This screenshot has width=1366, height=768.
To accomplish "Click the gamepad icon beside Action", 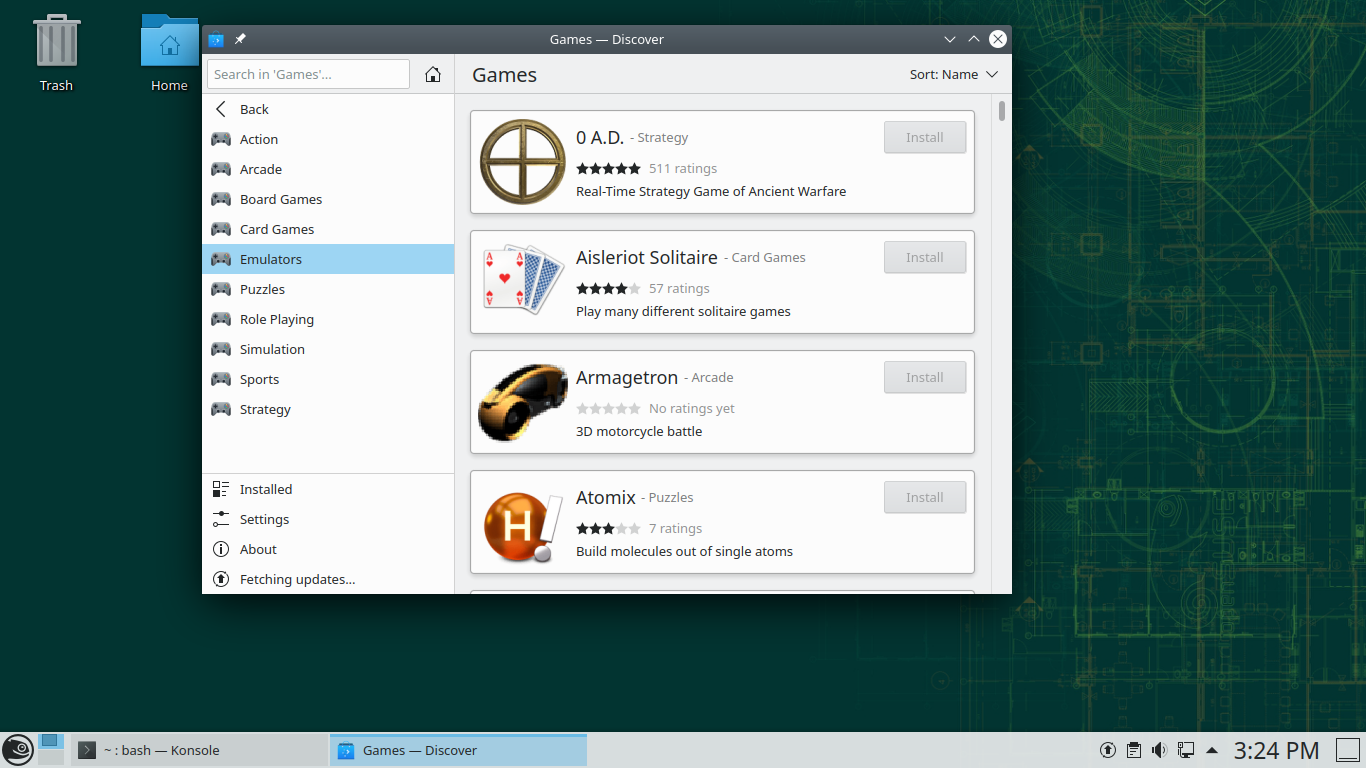I will click(221, 139).
